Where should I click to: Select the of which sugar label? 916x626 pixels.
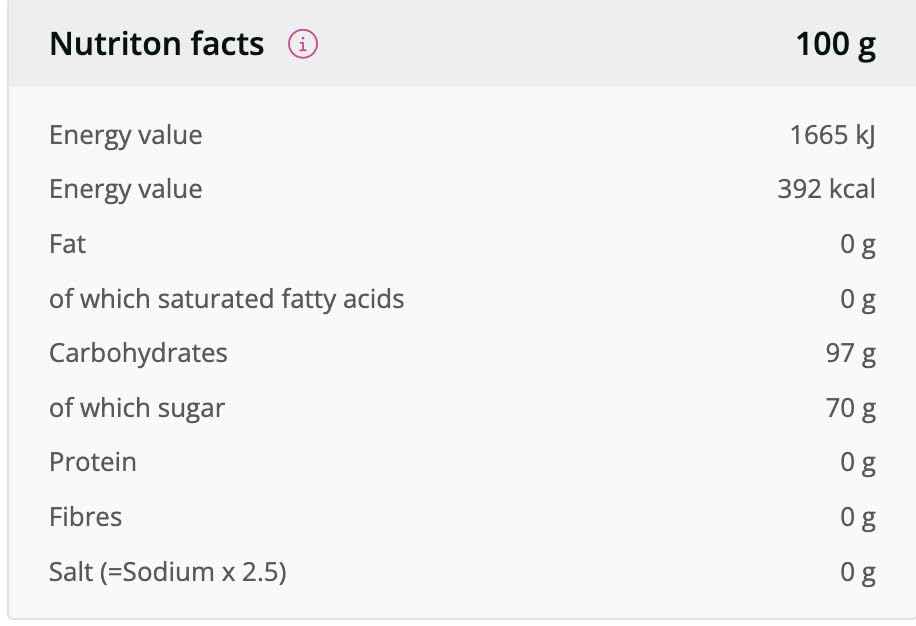click(137, 408)
